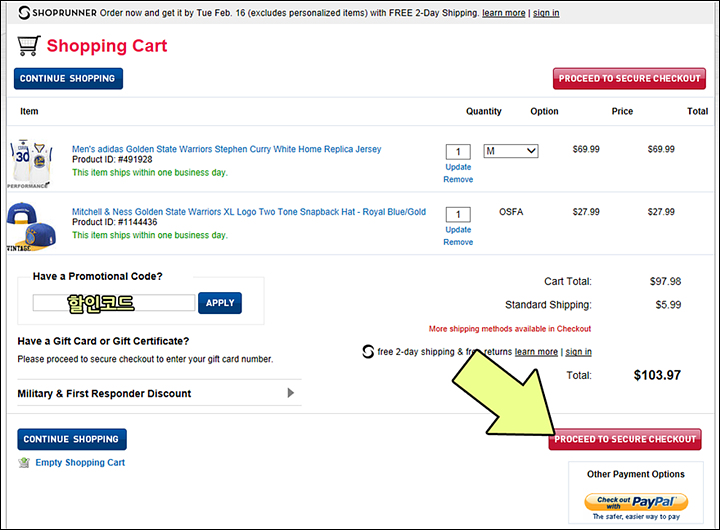Check out with PayPal button

(x=636, y=502)
